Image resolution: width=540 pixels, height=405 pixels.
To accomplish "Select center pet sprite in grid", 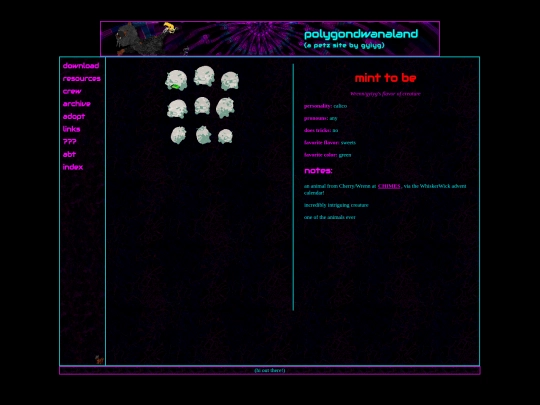I will (x=202, y=106).
